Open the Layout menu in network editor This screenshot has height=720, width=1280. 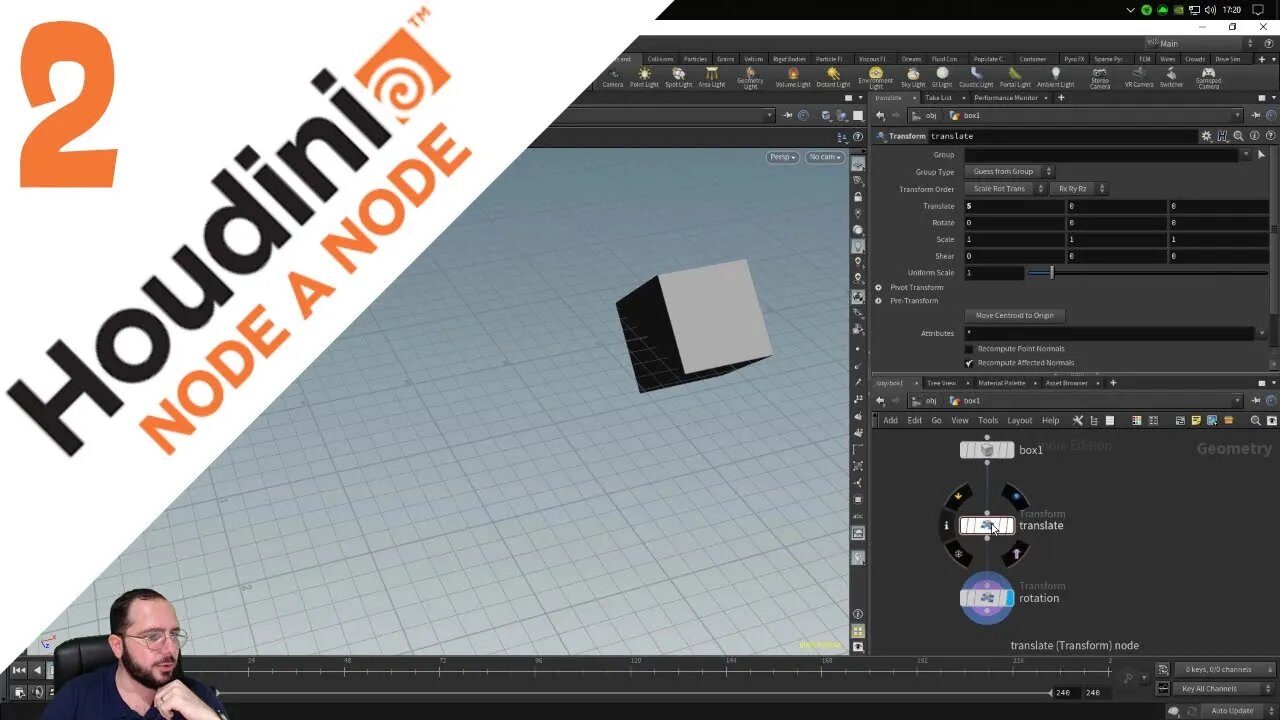click(x=1019, y=421)
